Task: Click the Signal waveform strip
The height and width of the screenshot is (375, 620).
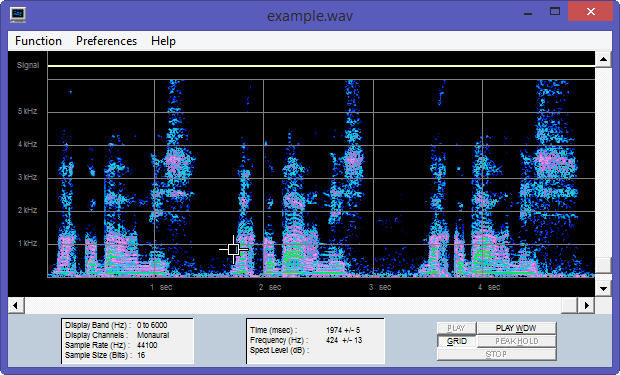Action: pos(321,66)
